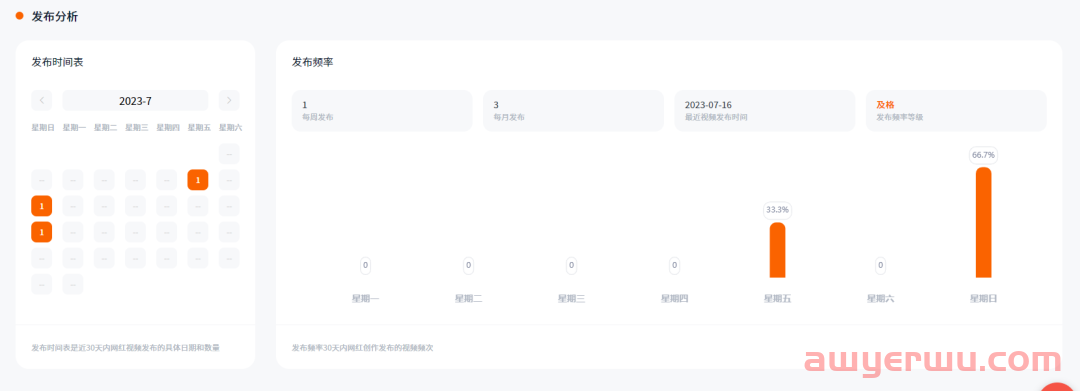Screen dimensions: 1080x391
Task: Click the 最近视频发布时间 card showing 2023-07-16
Action: tap(765, 111)
